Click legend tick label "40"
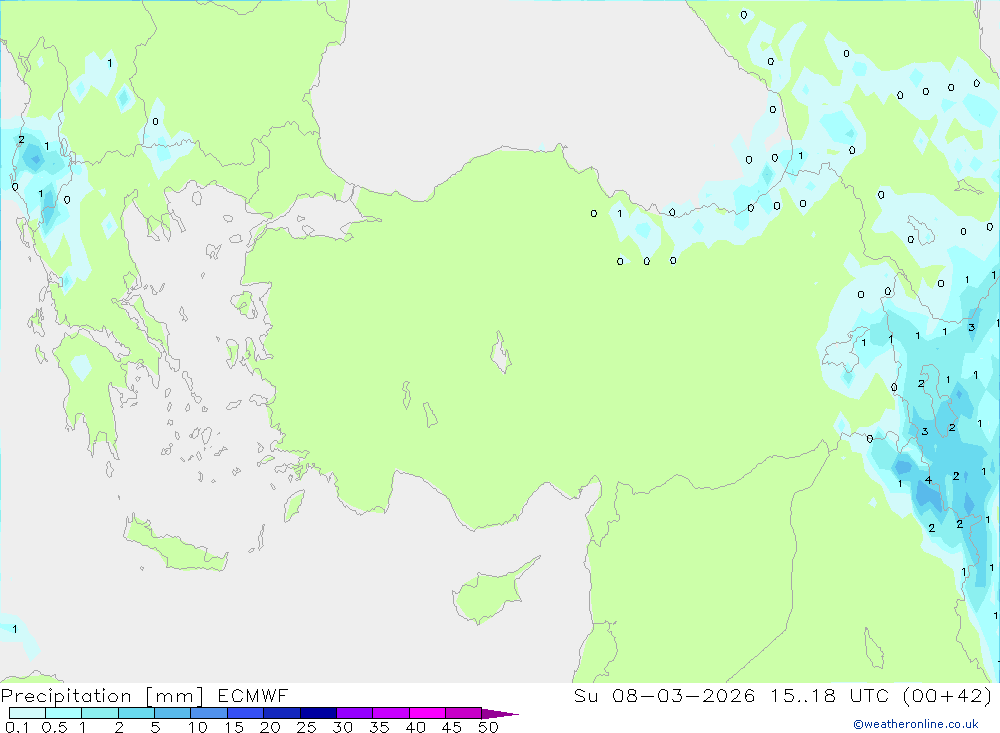Viewport: 1000px width, 733px height. [x=415, y=727]
